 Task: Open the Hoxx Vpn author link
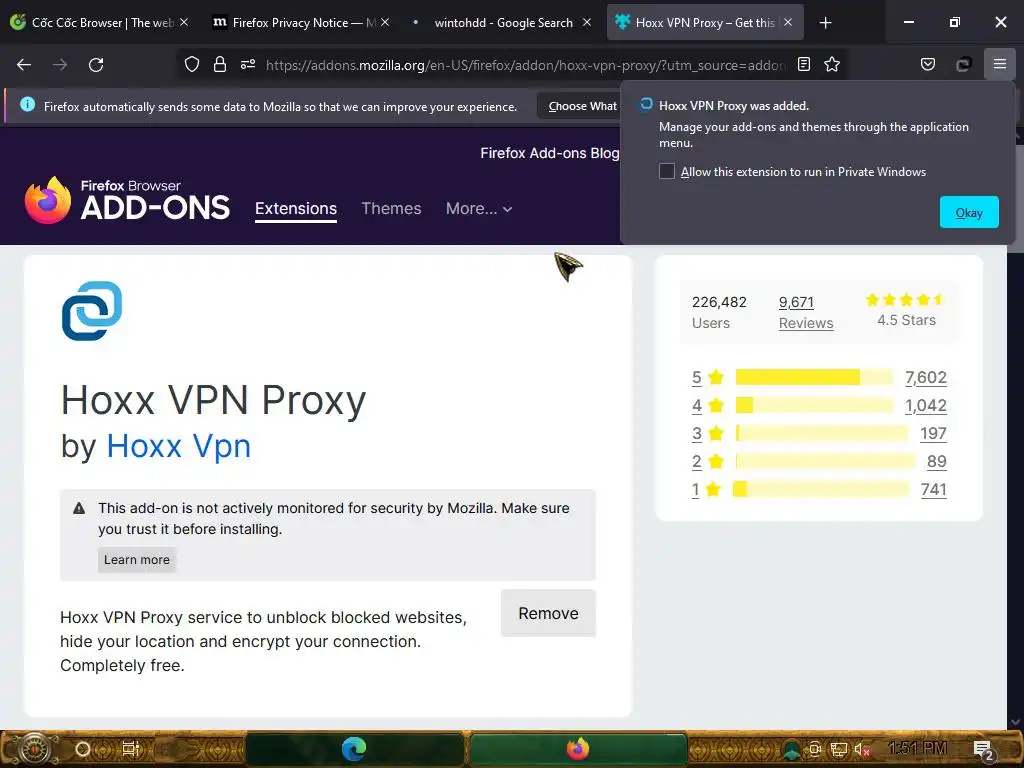coord(178,447)
